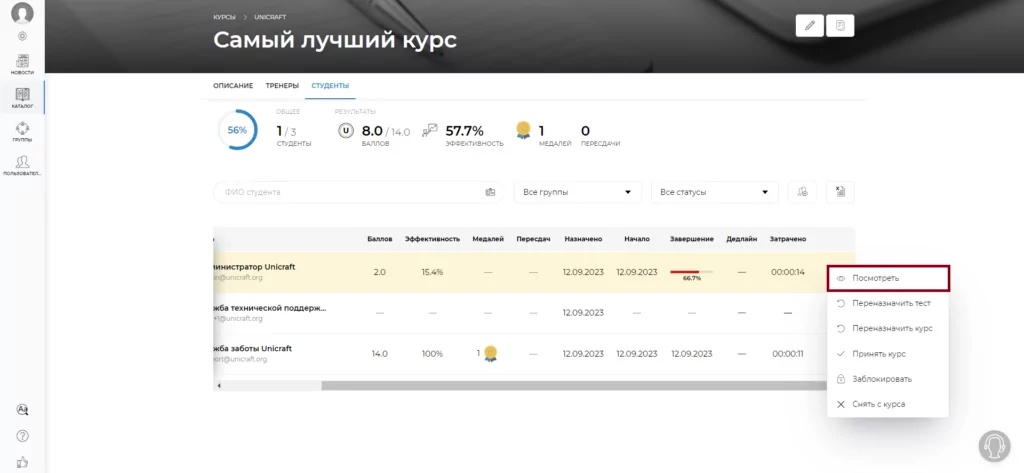
Task: Switch to the Тренеры tab
Action: tap(282, 86)
